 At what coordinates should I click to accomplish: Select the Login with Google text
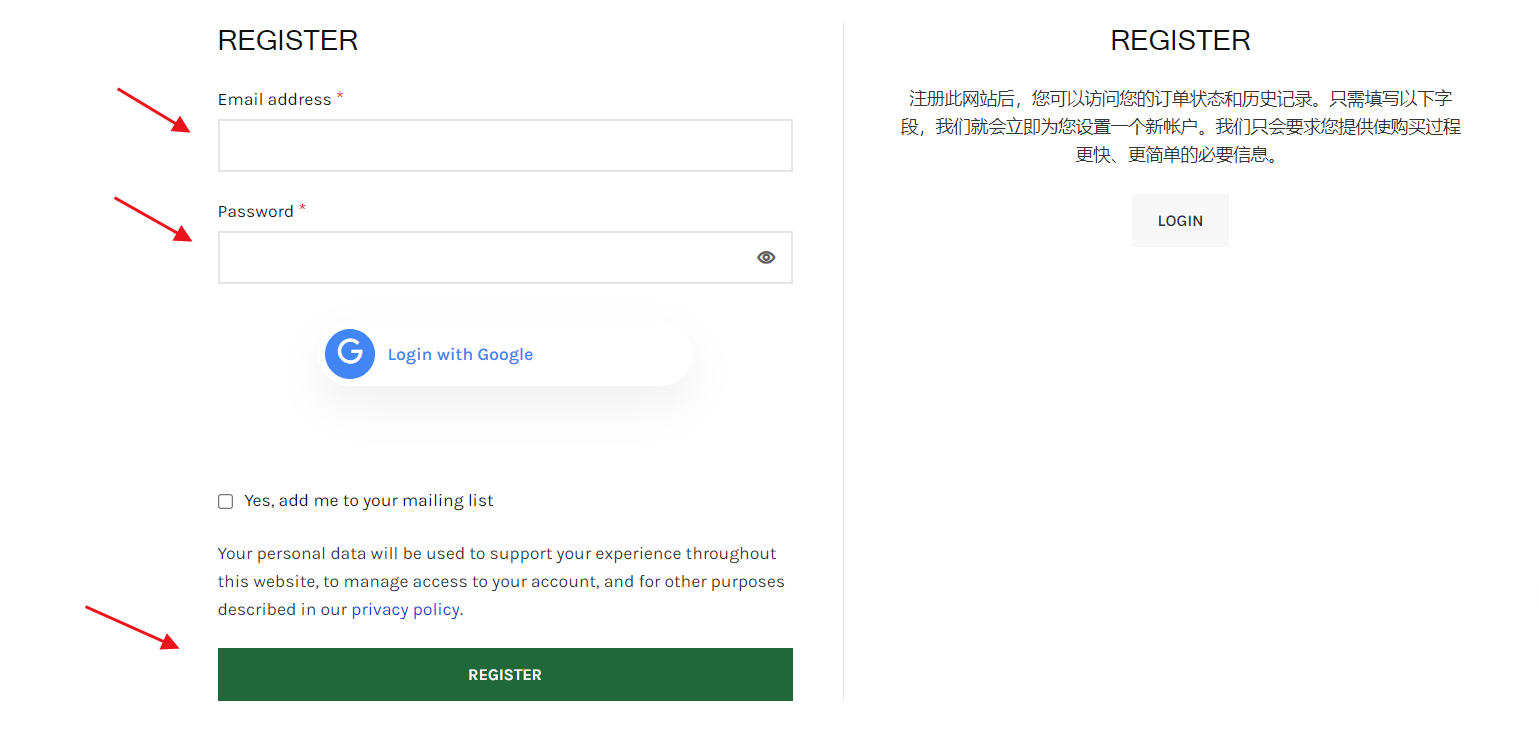click(460, 354)
